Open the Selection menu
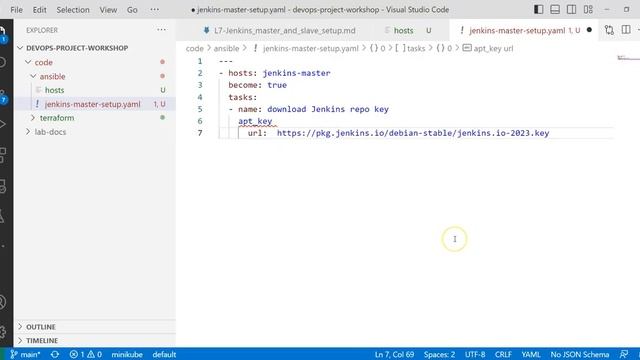This screenshot has width=640, height=360. coord(73,9)
